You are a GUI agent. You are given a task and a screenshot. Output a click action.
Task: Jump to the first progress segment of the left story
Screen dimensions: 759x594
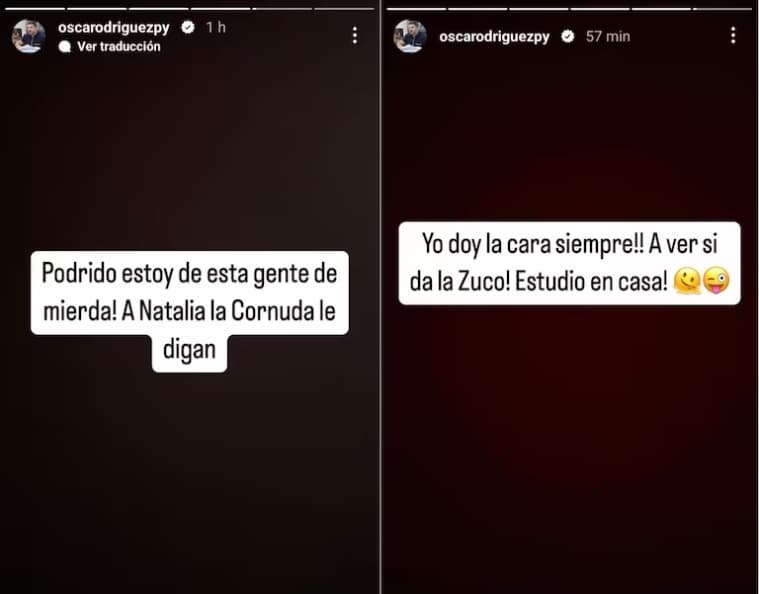34,8
